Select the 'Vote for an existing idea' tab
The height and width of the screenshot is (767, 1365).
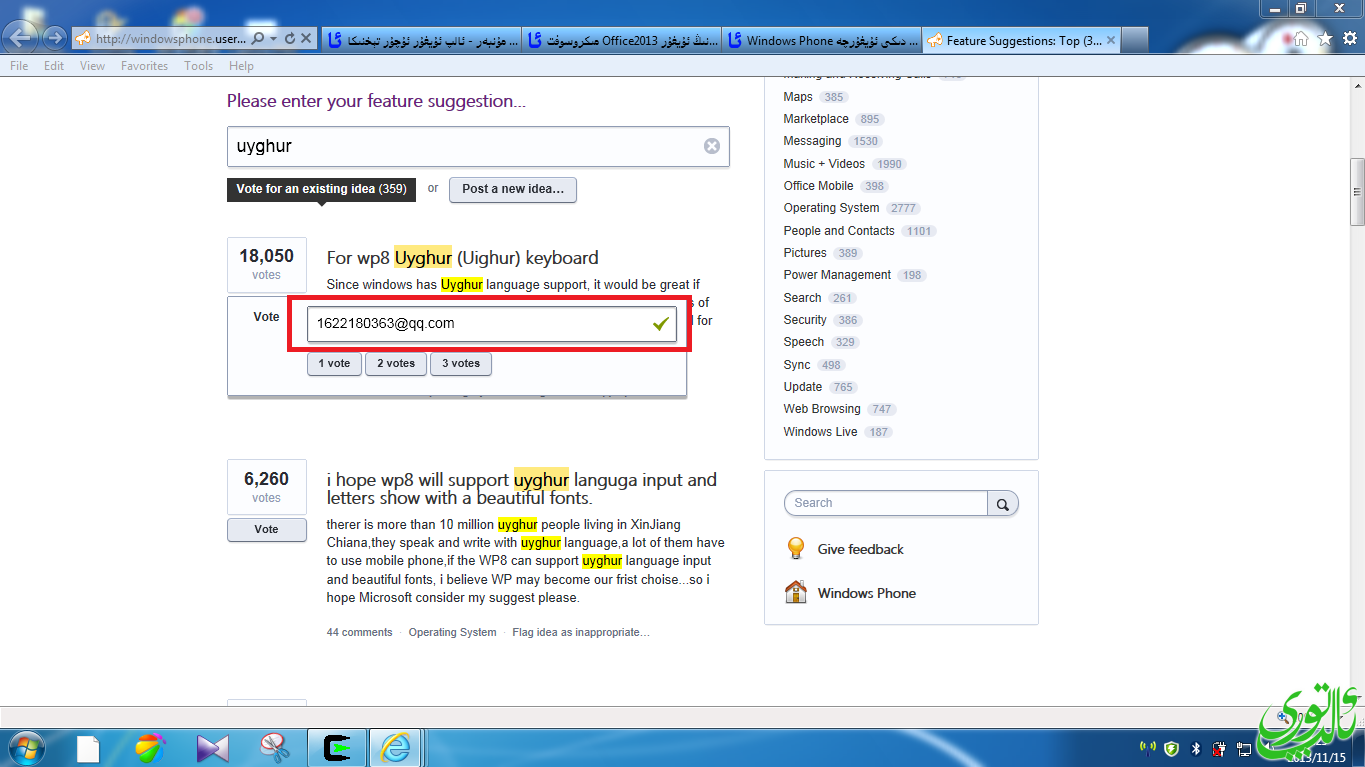pos(321,189)
